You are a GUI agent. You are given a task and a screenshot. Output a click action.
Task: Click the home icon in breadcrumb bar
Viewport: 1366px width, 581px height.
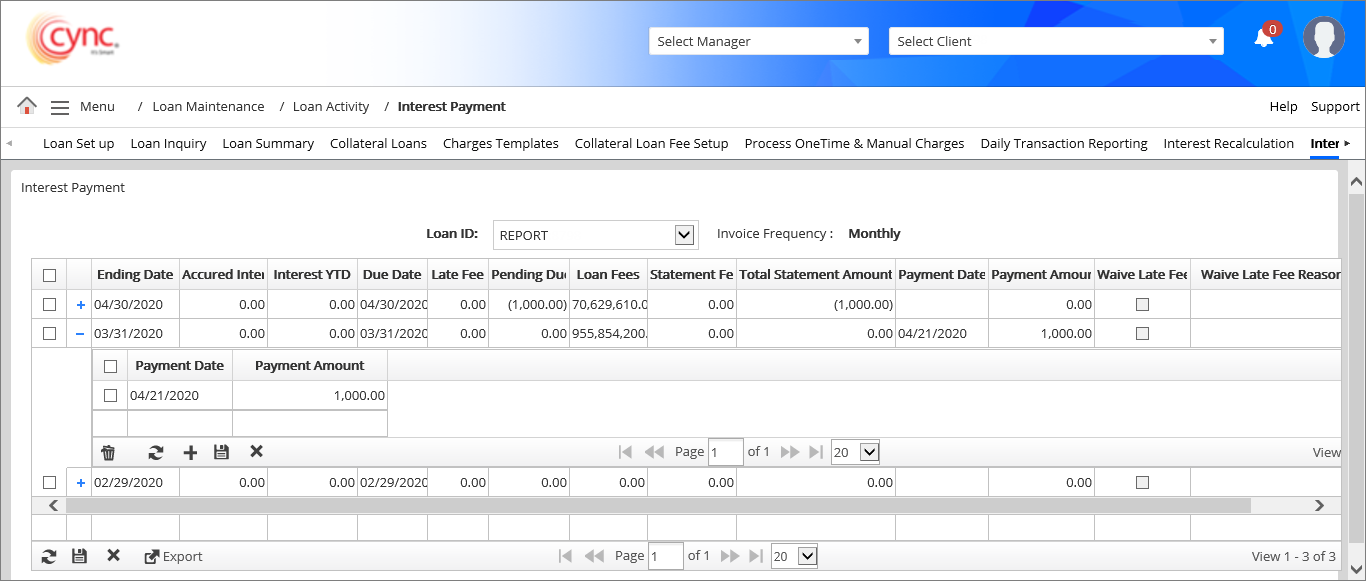tap(27, 106)
